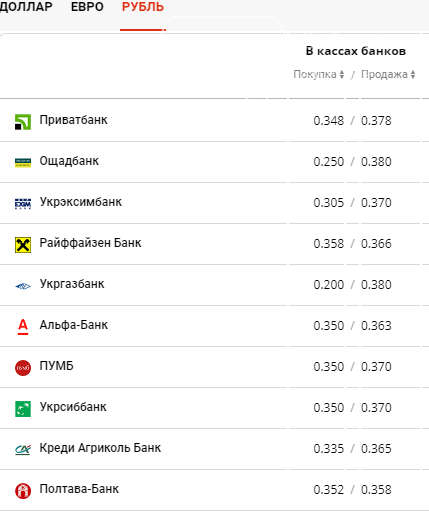Sort banks by Продажа rate

388,74
